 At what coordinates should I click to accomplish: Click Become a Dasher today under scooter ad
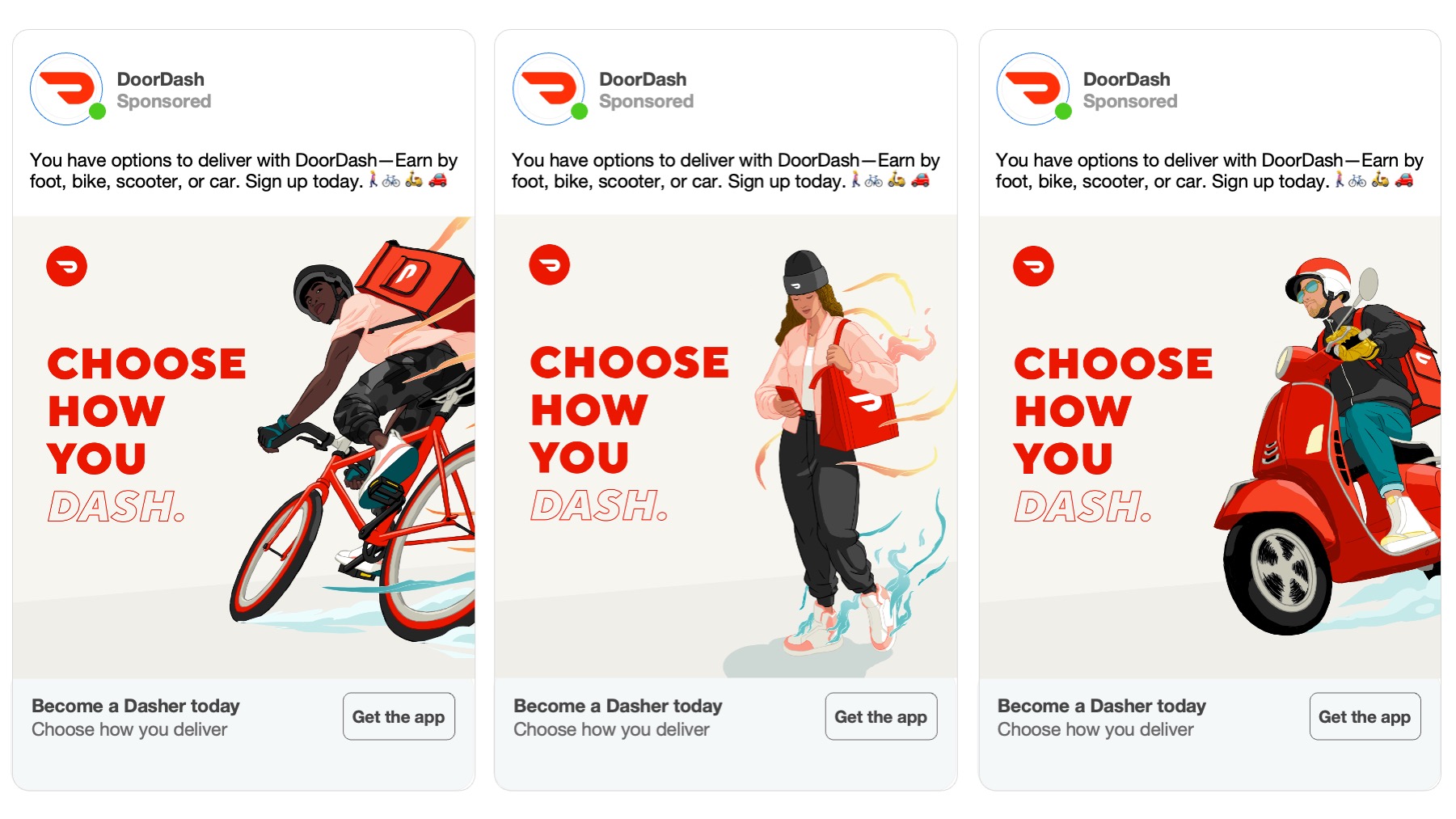(1101, 706)
